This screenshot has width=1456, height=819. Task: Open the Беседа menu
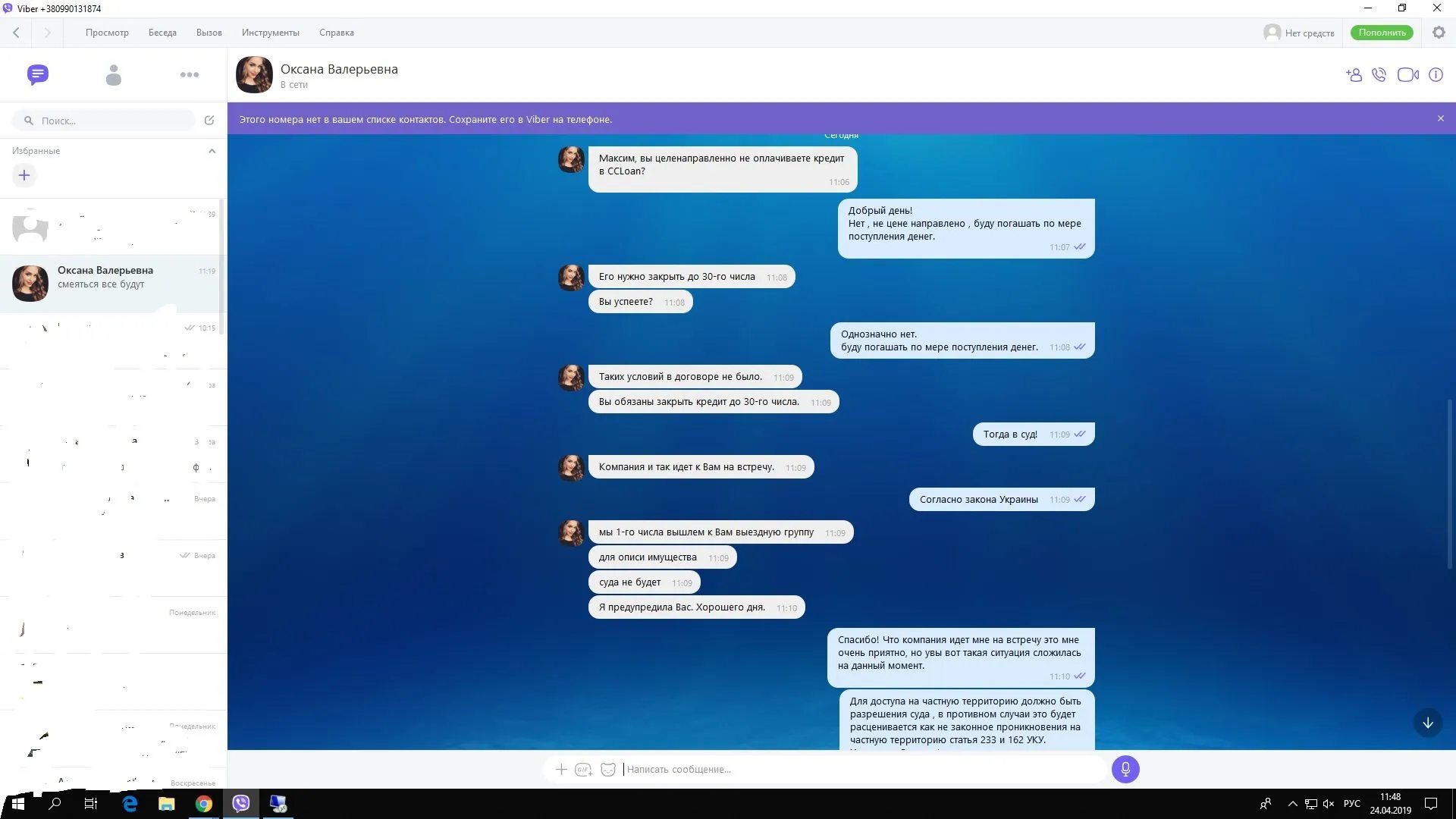point(162,33)
